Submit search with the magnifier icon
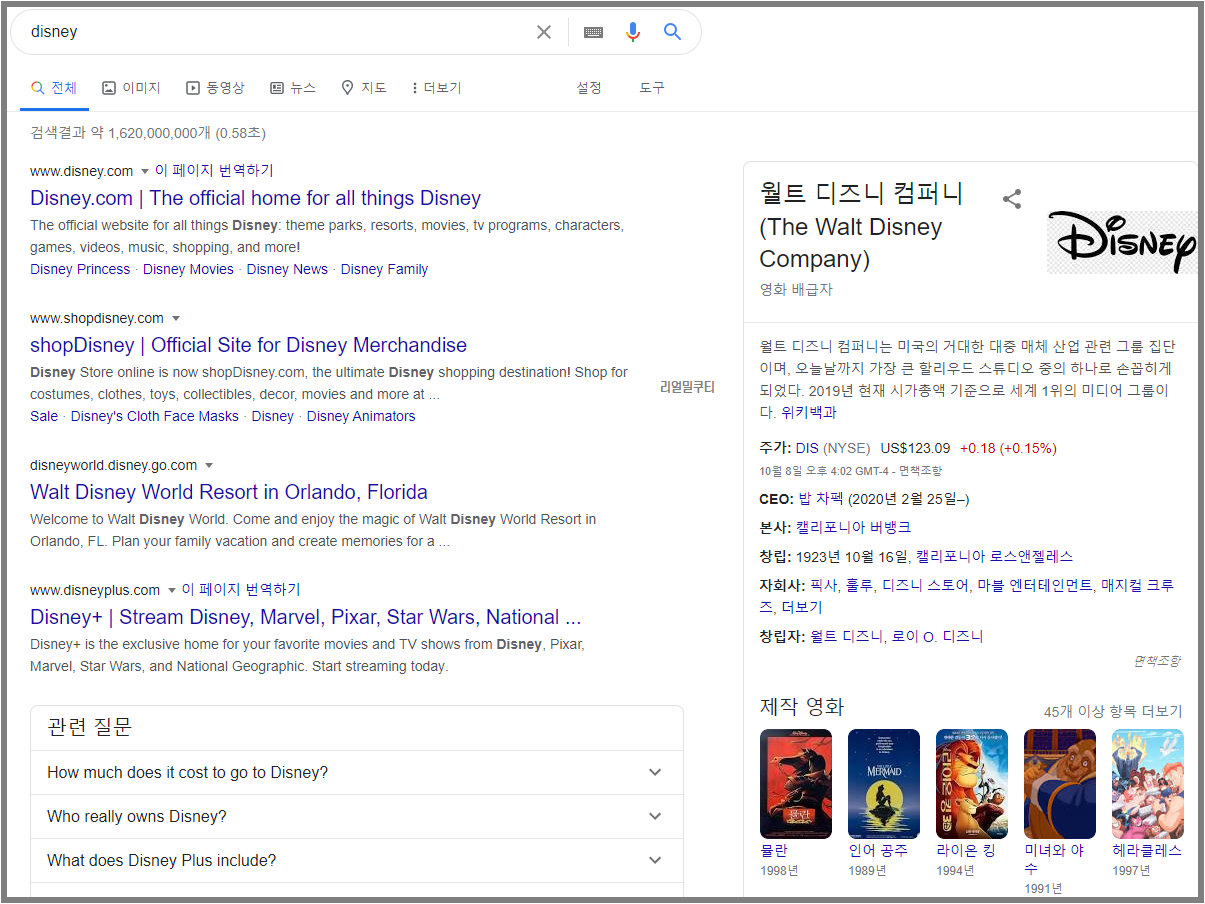This screenshot has width=1205, height=904. tap(673, 32)
